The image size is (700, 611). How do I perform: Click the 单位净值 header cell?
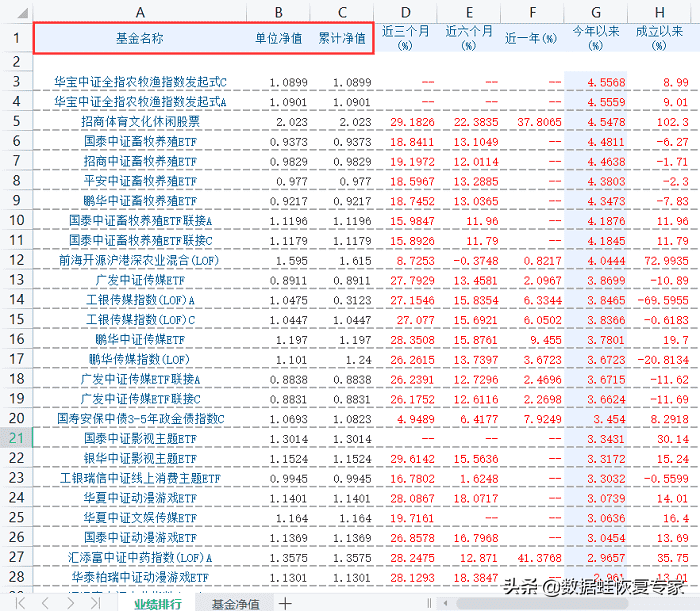tap(278, 38)
